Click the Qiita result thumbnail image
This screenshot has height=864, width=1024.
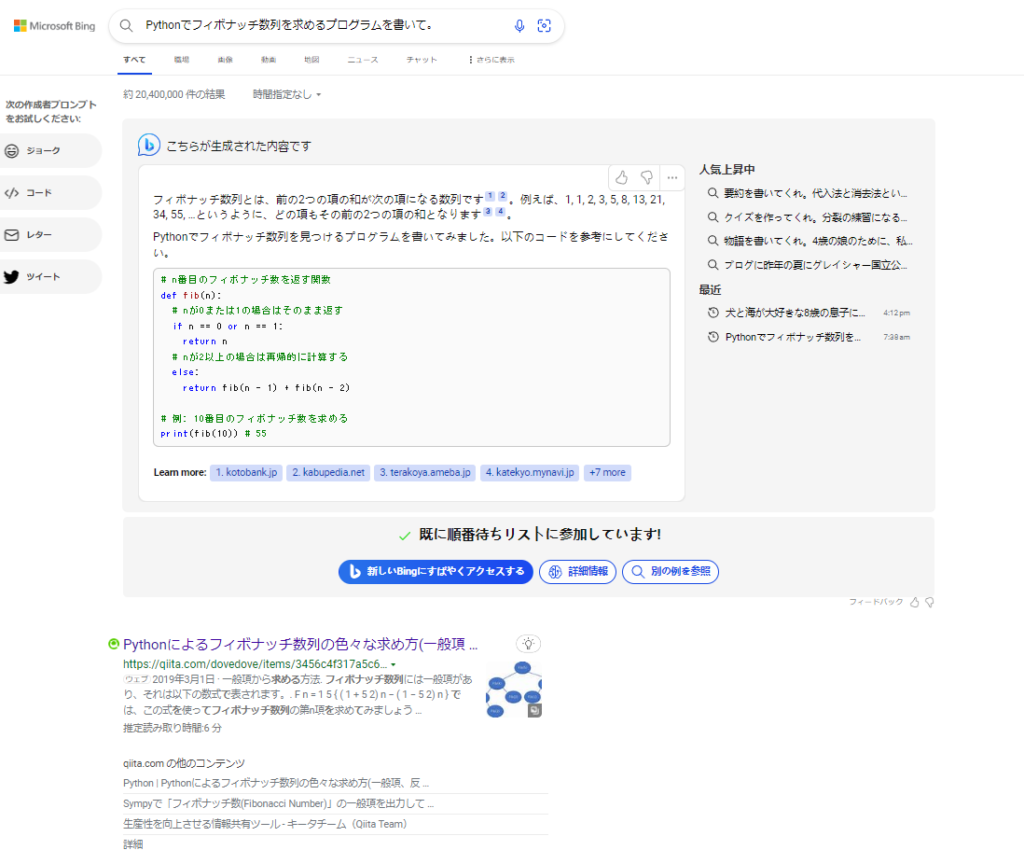pyautogui.click(x=514, y=690)
